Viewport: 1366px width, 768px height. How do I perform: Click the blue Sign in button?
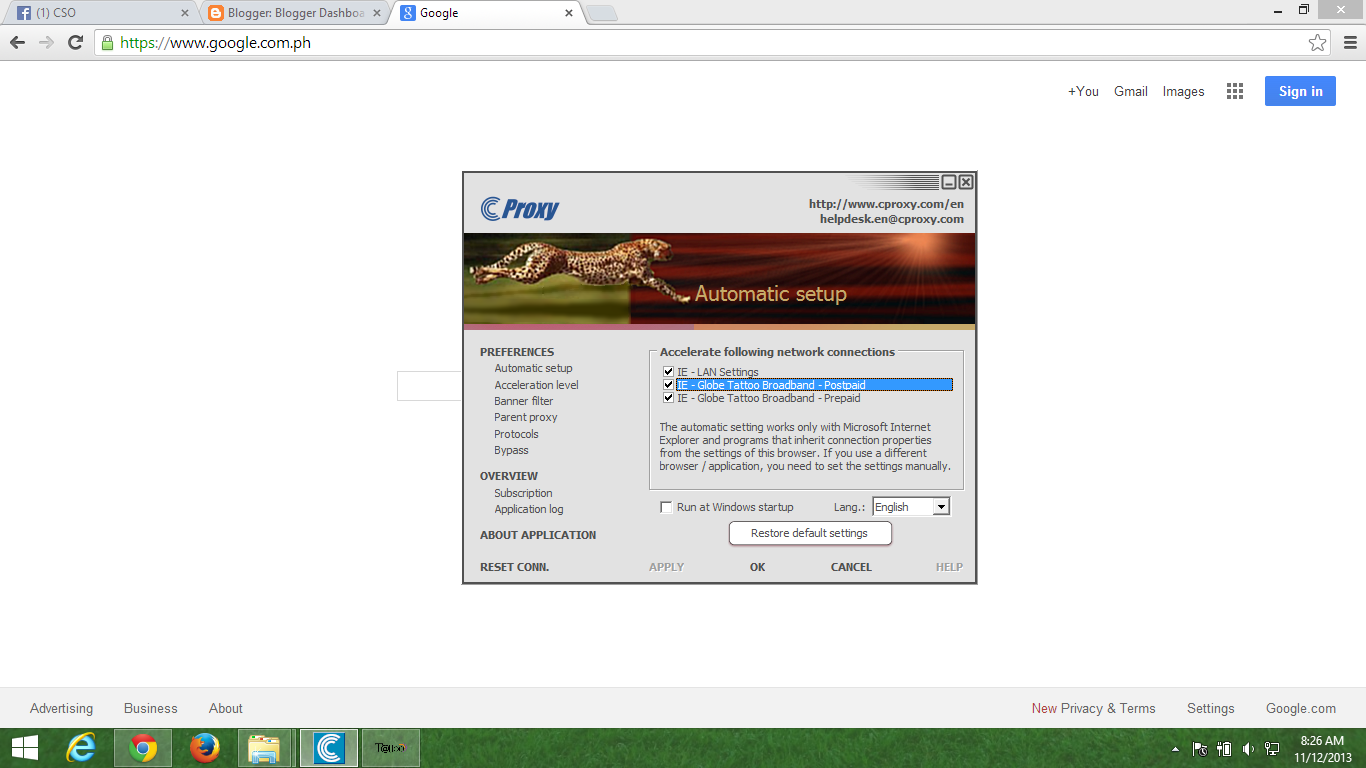click(1300, 91)
